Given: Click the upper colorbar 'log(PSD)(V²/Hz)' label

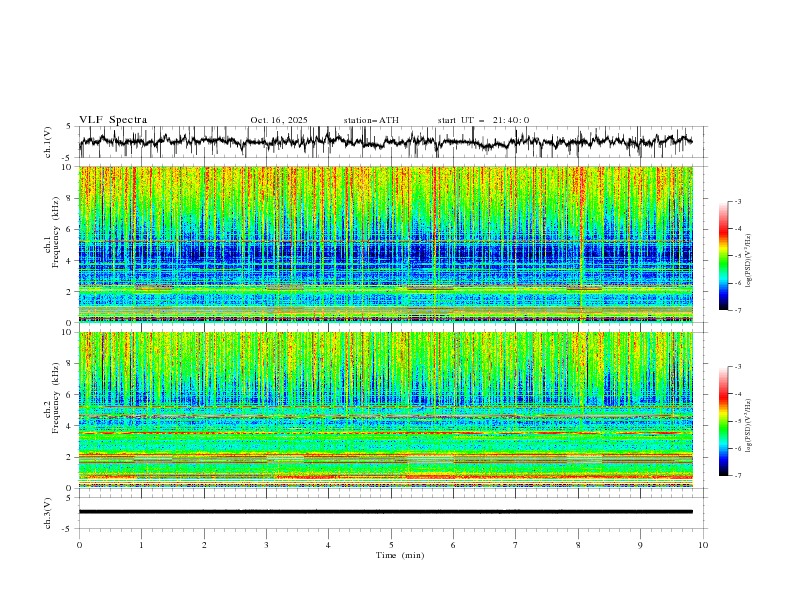Looking at the screenshot, I should coord(749,261).
